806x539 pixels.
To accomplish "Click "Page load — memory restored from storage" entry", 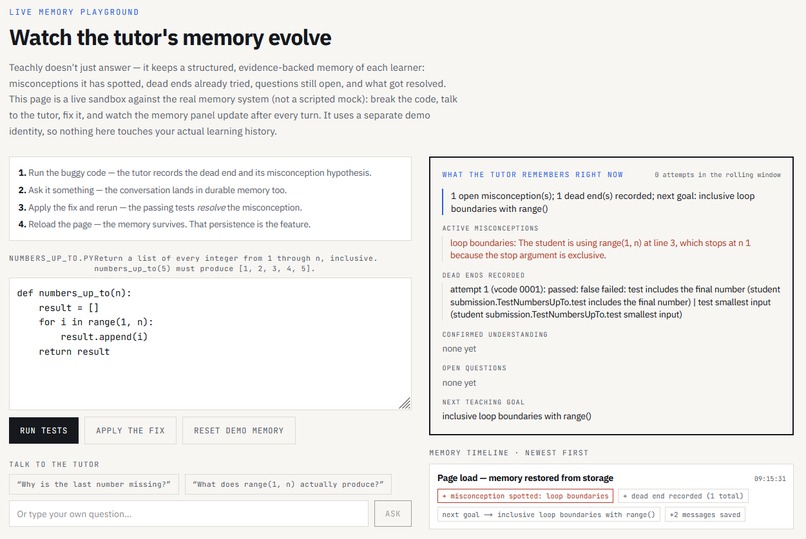I will (525, 478).
